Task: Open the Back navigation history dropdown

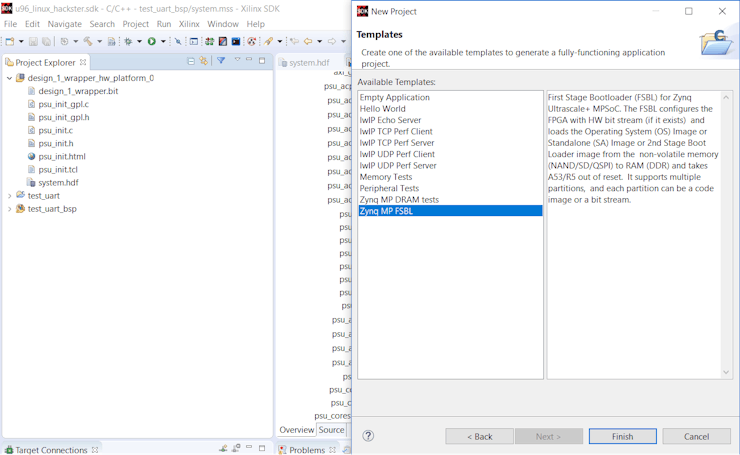Action: (x=320, y=42)
